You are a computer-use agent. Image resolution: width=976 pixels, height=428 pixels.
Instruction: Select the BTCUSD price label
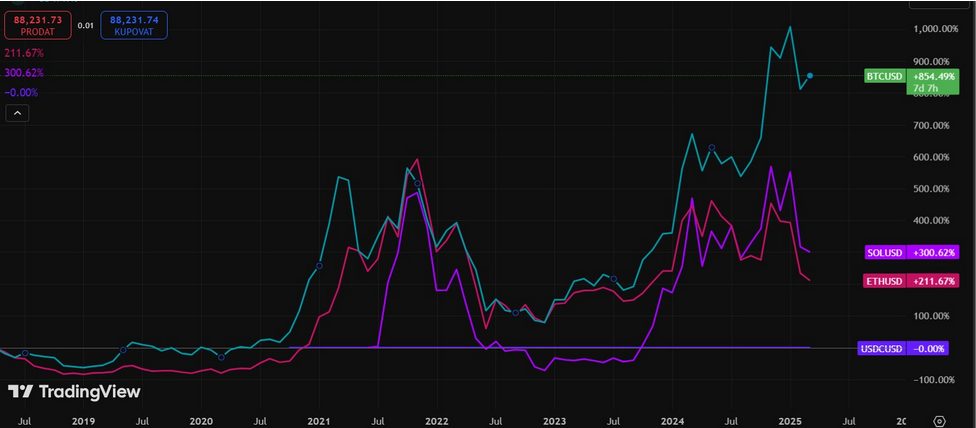pyautogui.click(x=885, y=77)
